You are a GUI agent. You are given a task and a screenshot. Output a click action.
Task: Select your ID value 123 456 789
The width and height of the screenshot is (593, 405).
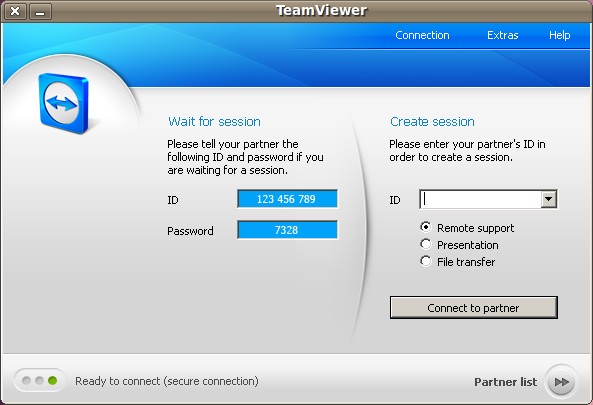coord(287,199)
